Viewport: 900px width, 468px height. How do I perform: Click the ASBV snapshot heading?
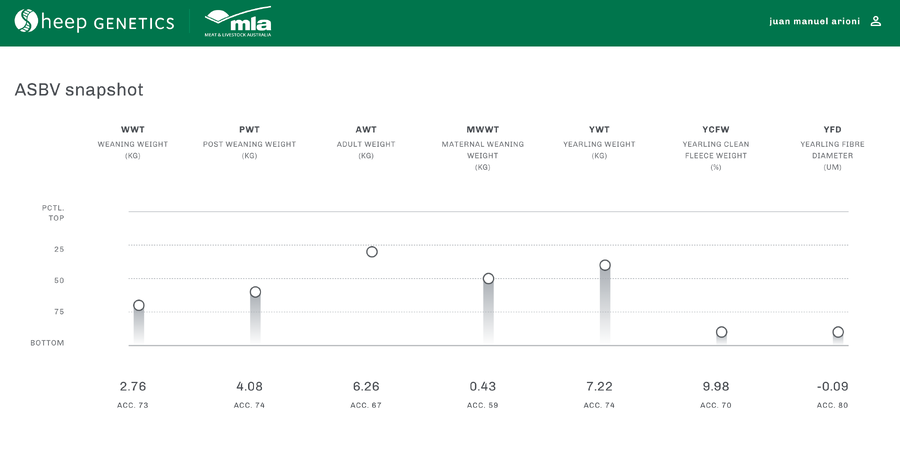tap(79, 90)
